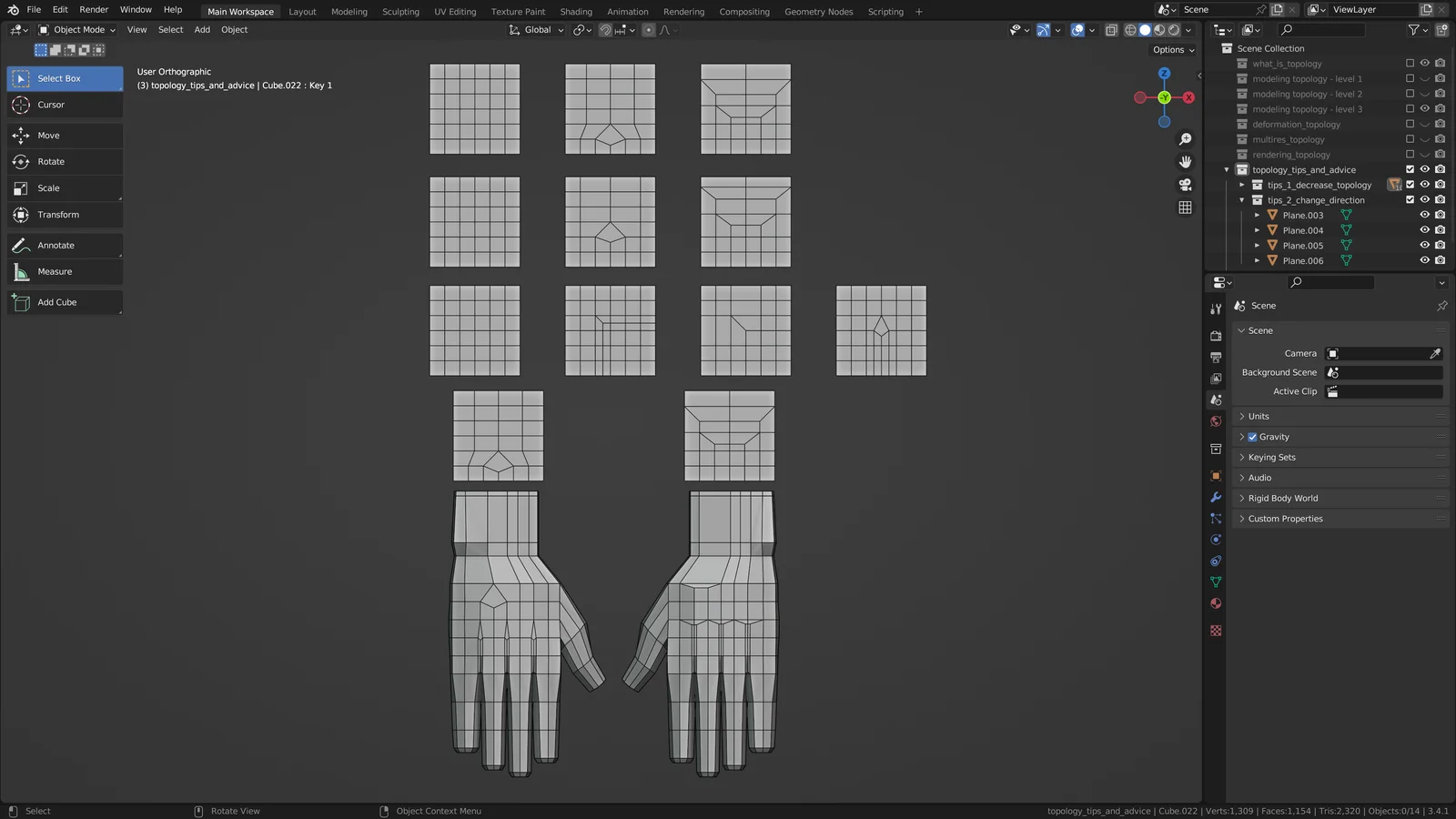1456x819 pixels.
Task: Click the Options button in viewport header
Action: (1168, 50)
